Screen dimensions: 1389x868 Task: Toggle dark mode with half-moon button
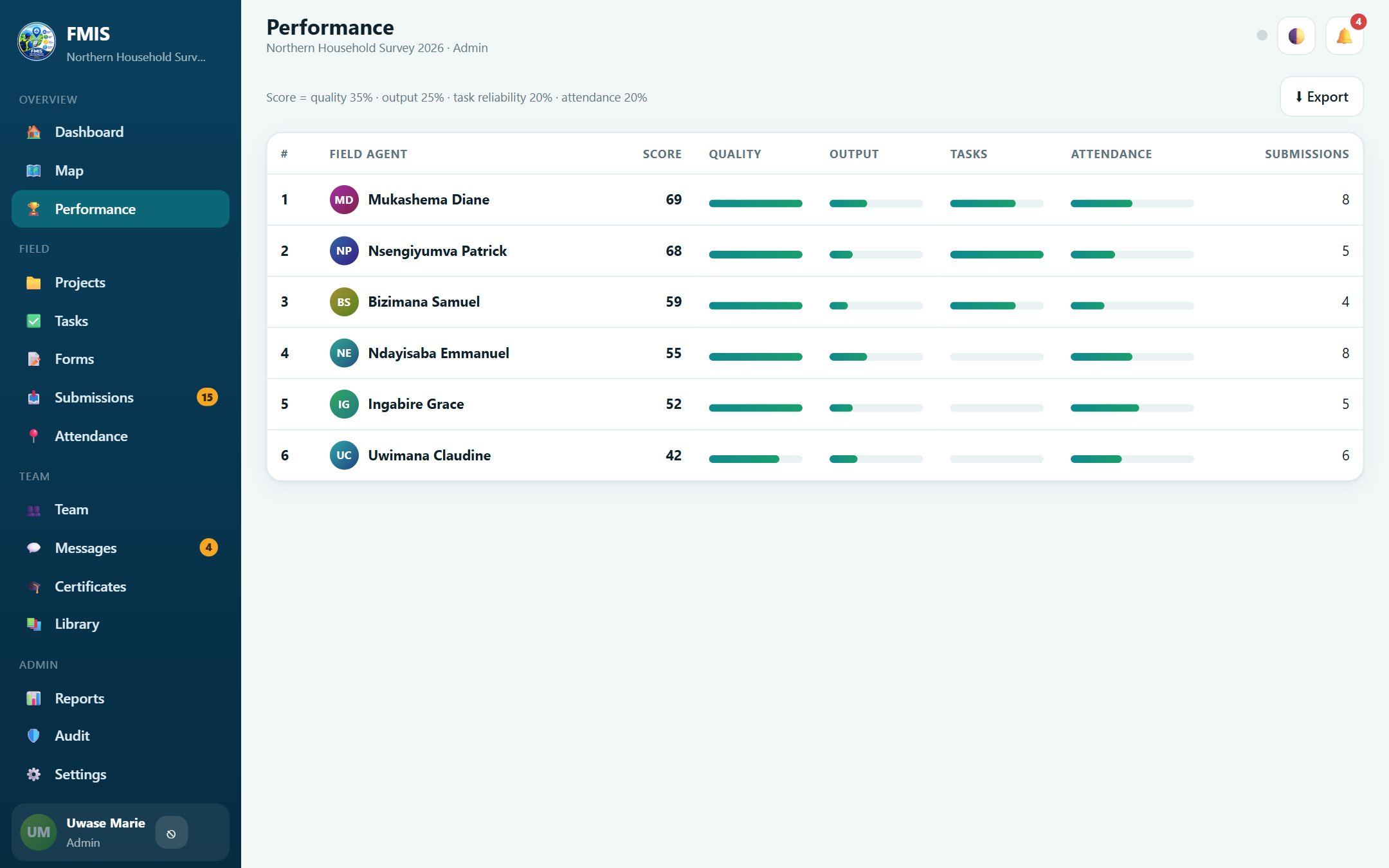point(1296,36)
